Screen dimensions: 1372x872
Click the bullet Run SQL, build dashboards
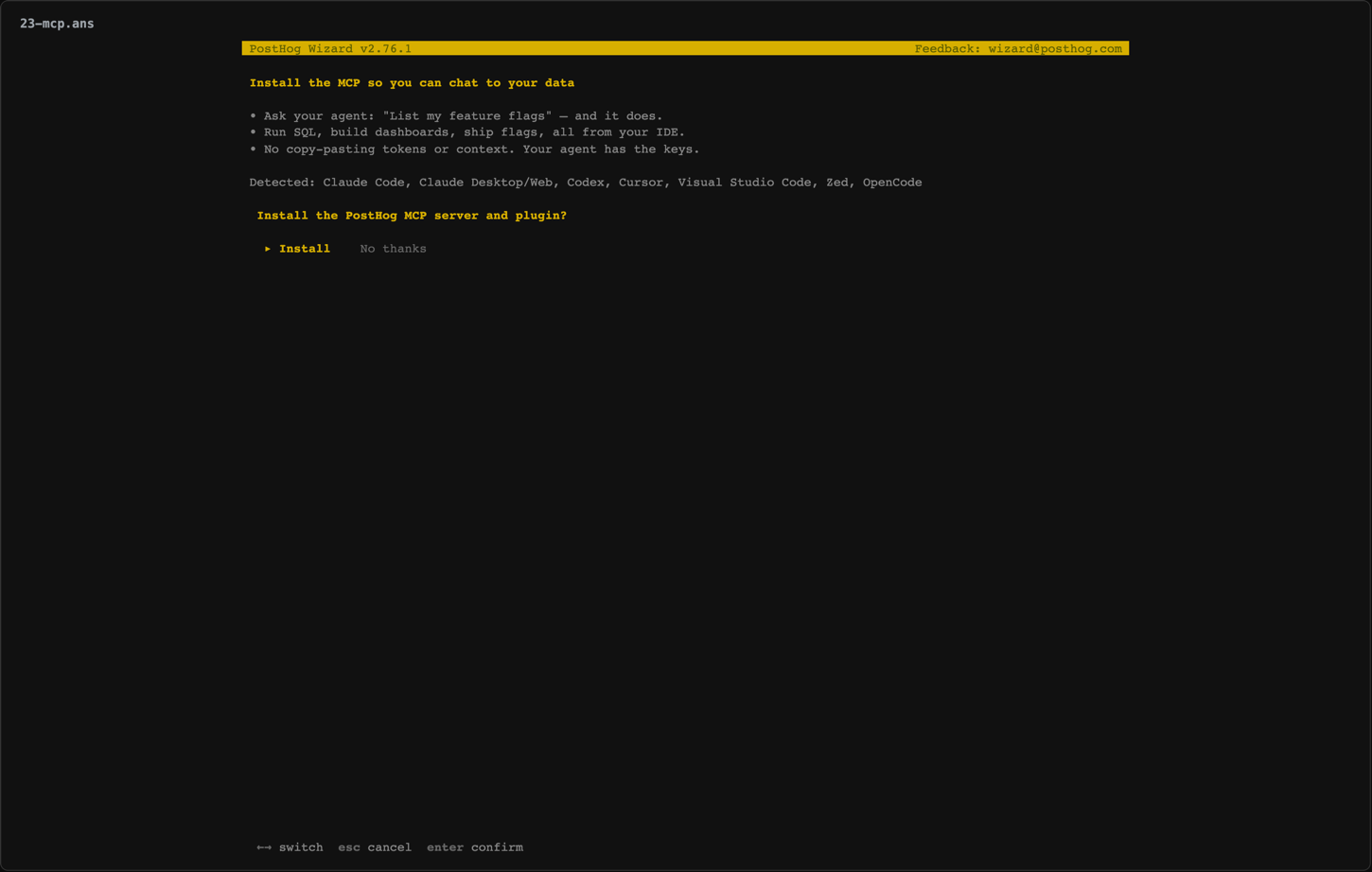coord(466,132)
